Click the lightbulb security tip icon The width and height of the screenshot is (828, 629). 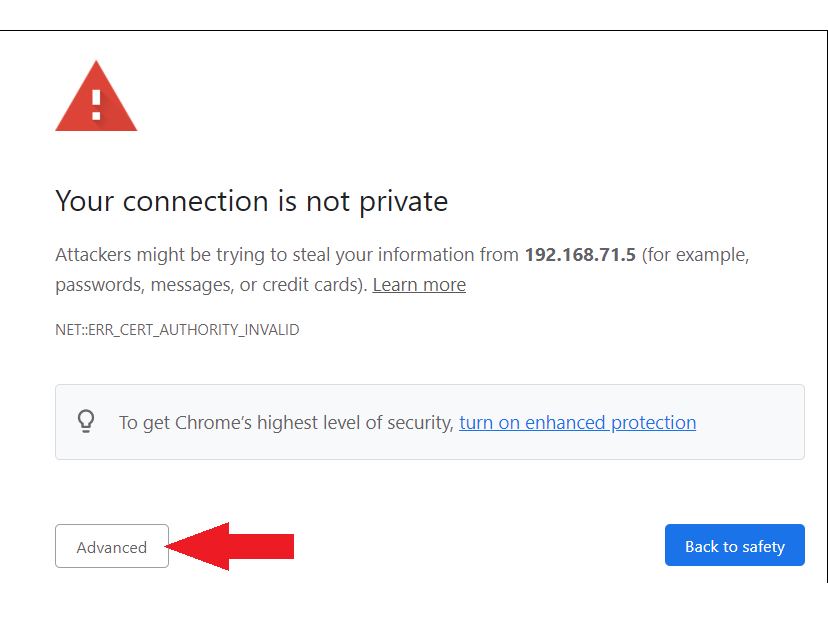86,421
